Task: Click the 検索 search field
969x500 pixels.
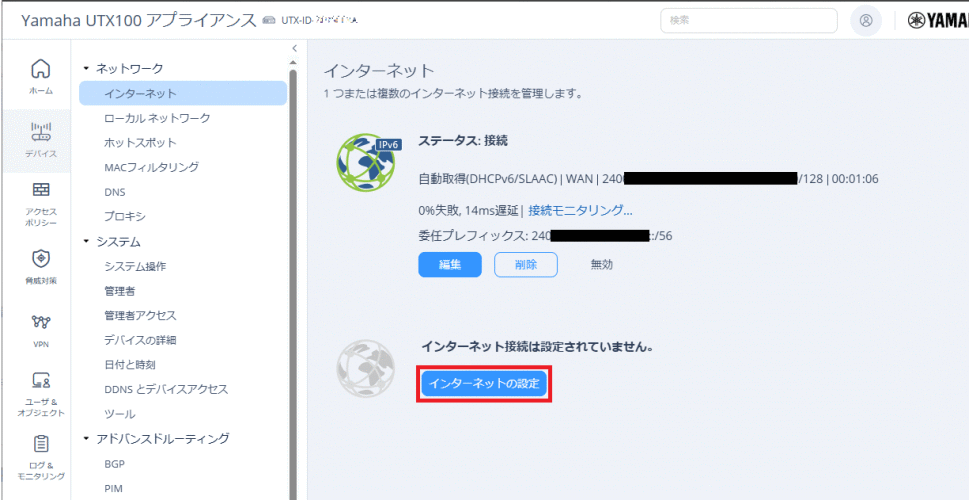Action: [x=748, y=20]
